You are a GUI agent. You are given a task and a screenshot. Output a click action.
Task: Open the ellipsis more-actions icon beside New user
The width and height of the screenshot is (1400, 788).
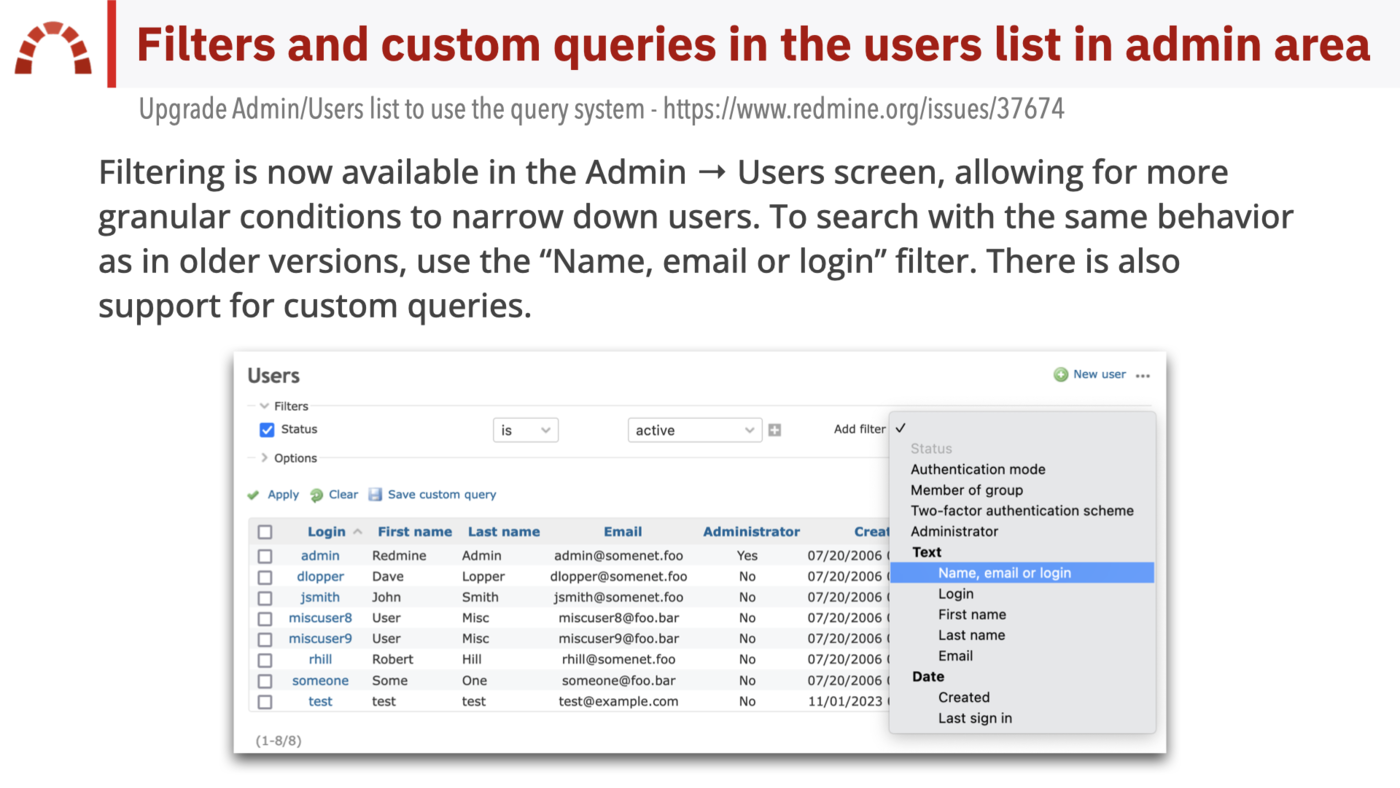1143,374
